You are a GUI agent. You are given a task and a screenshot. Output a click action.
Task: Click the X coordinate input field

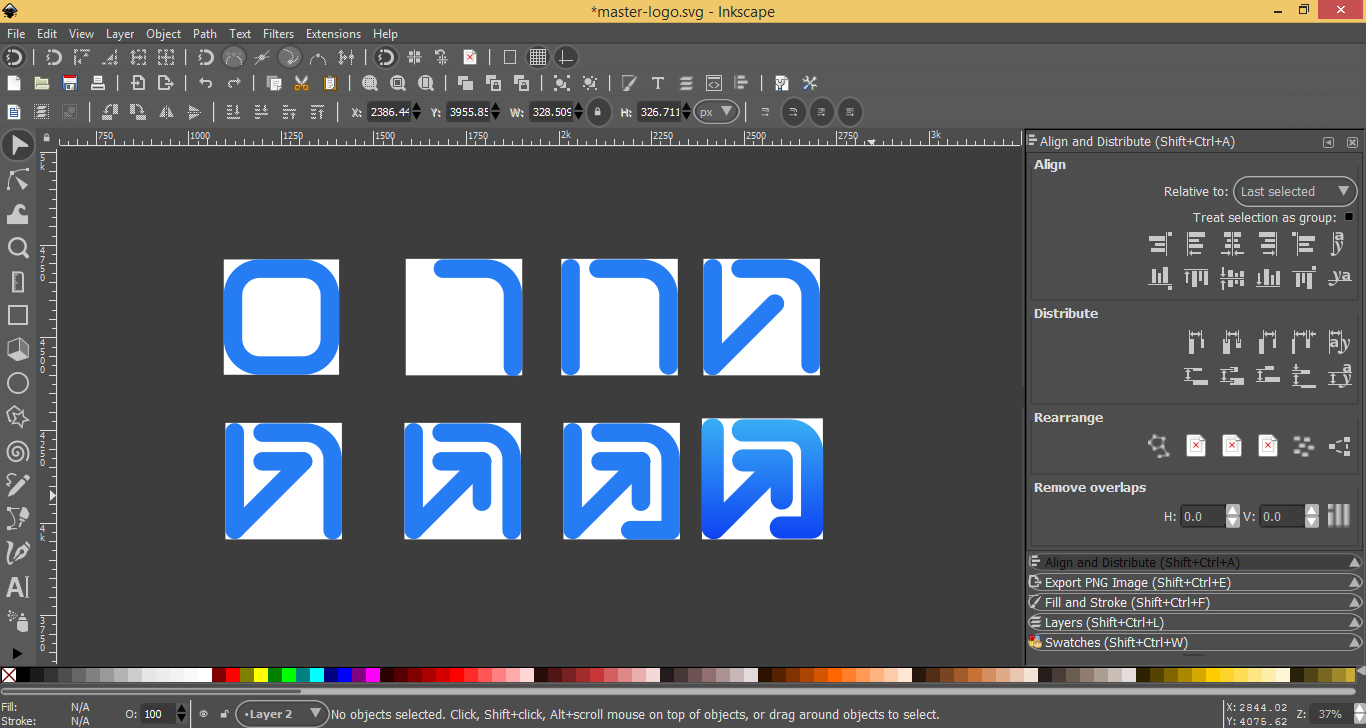[389, 112]
